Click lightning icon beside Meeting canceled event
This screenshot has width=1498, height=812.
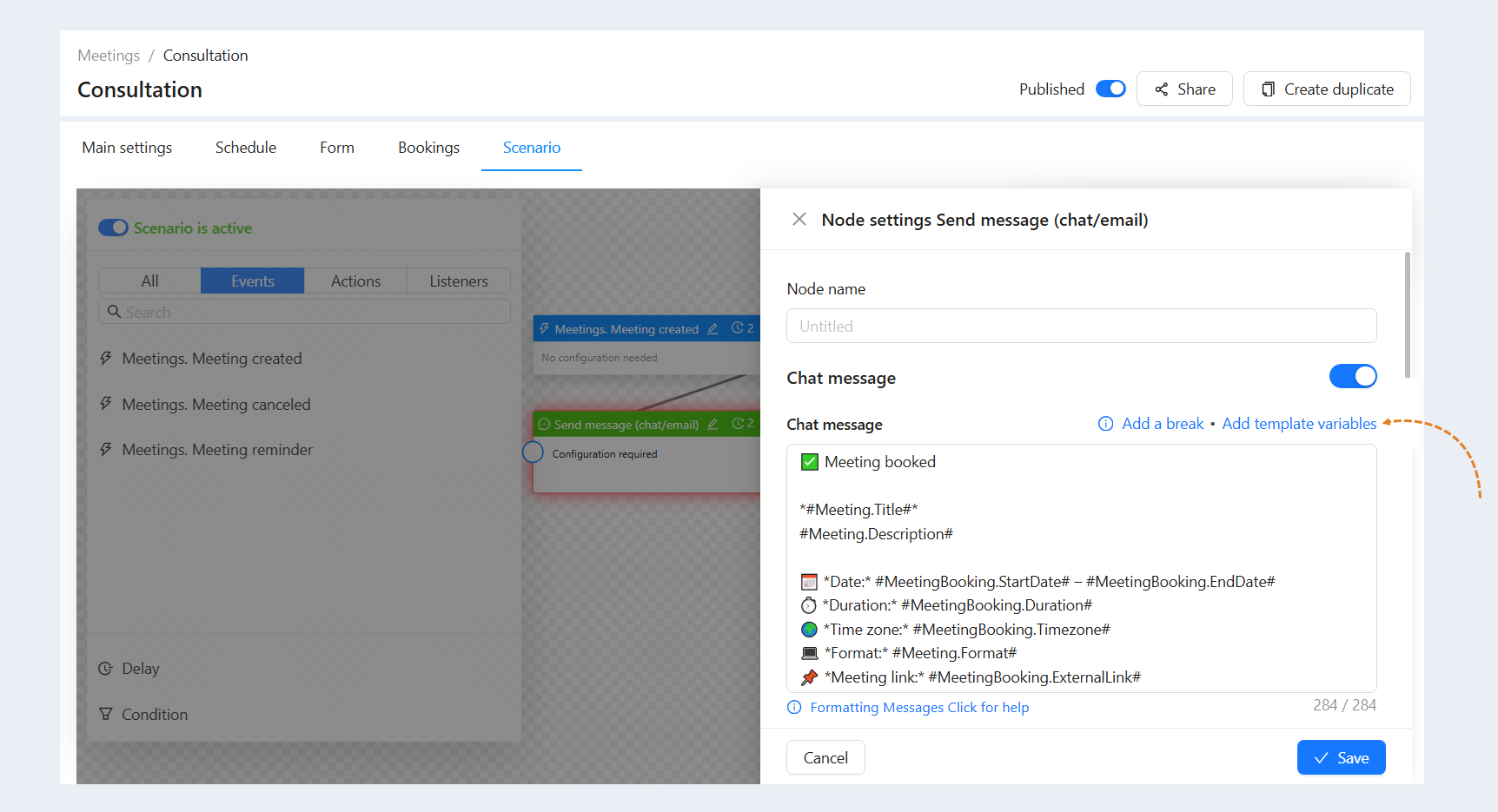(x=106, y=404)
